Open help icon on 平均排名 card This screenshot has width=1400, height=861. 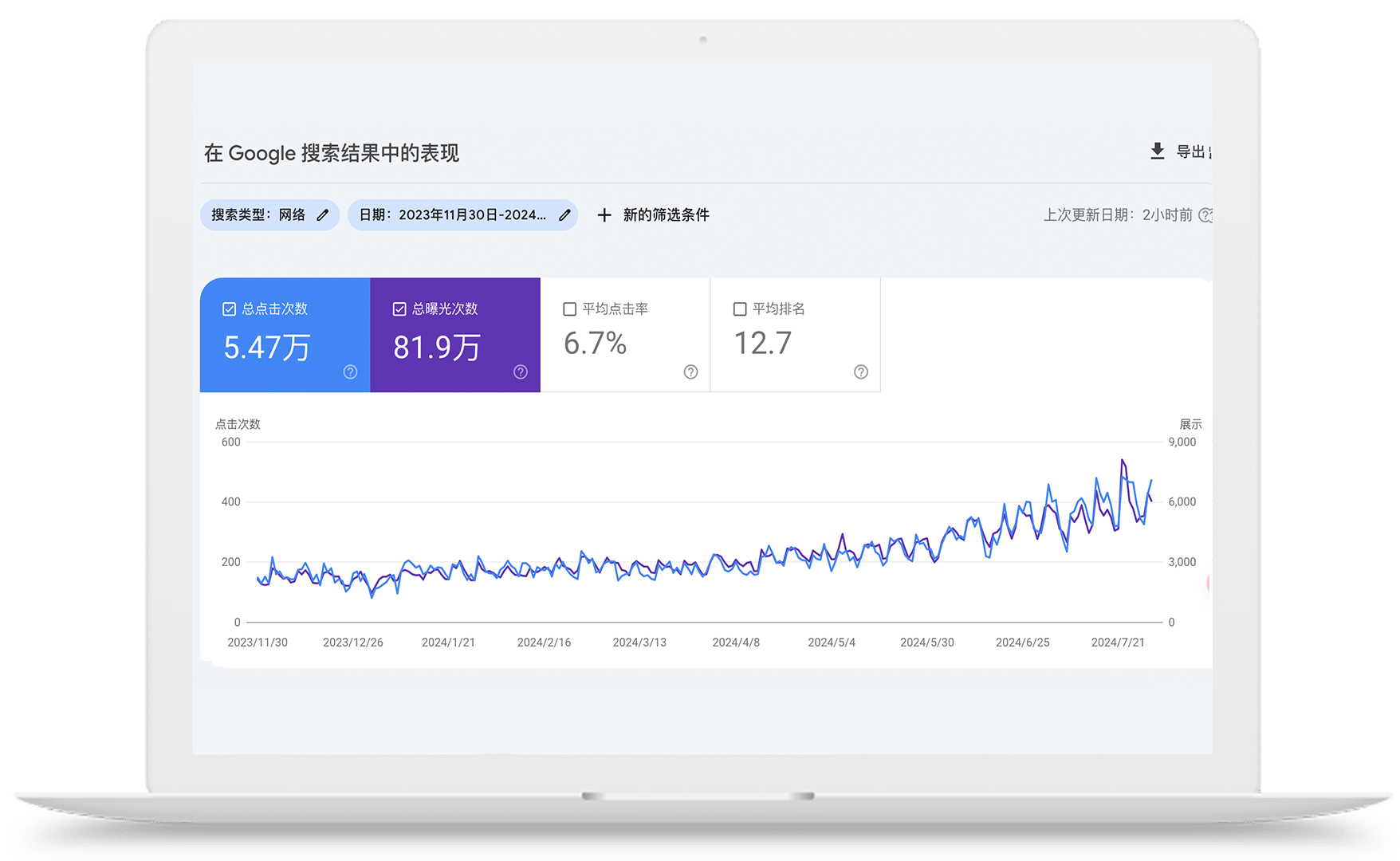pos(861,372)
